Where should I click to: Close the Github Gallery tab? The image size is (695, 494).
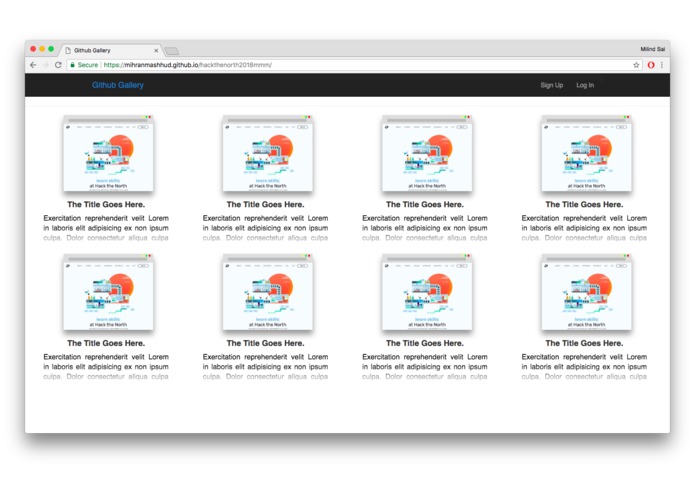(x=156, y=51)
